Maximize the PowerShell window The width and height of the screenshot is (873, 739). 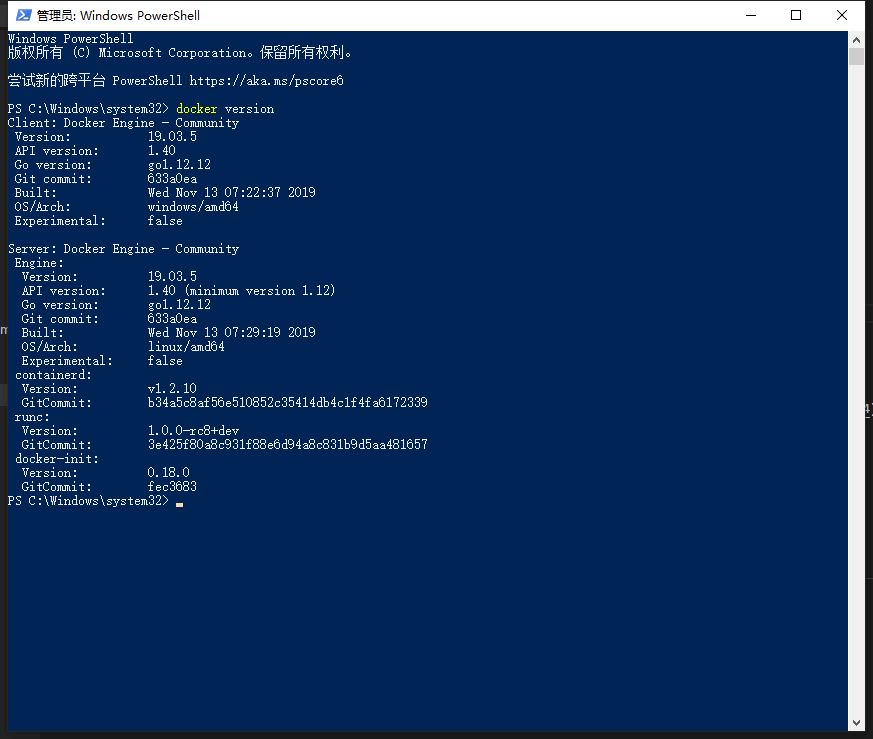[796, 15]
